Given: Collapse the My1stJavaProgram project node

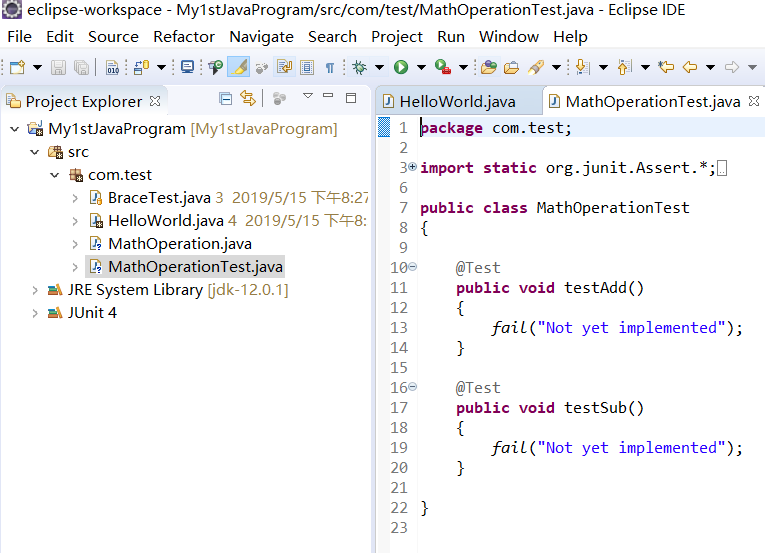Looking at the screenshot, I should [x=15, y=129].
